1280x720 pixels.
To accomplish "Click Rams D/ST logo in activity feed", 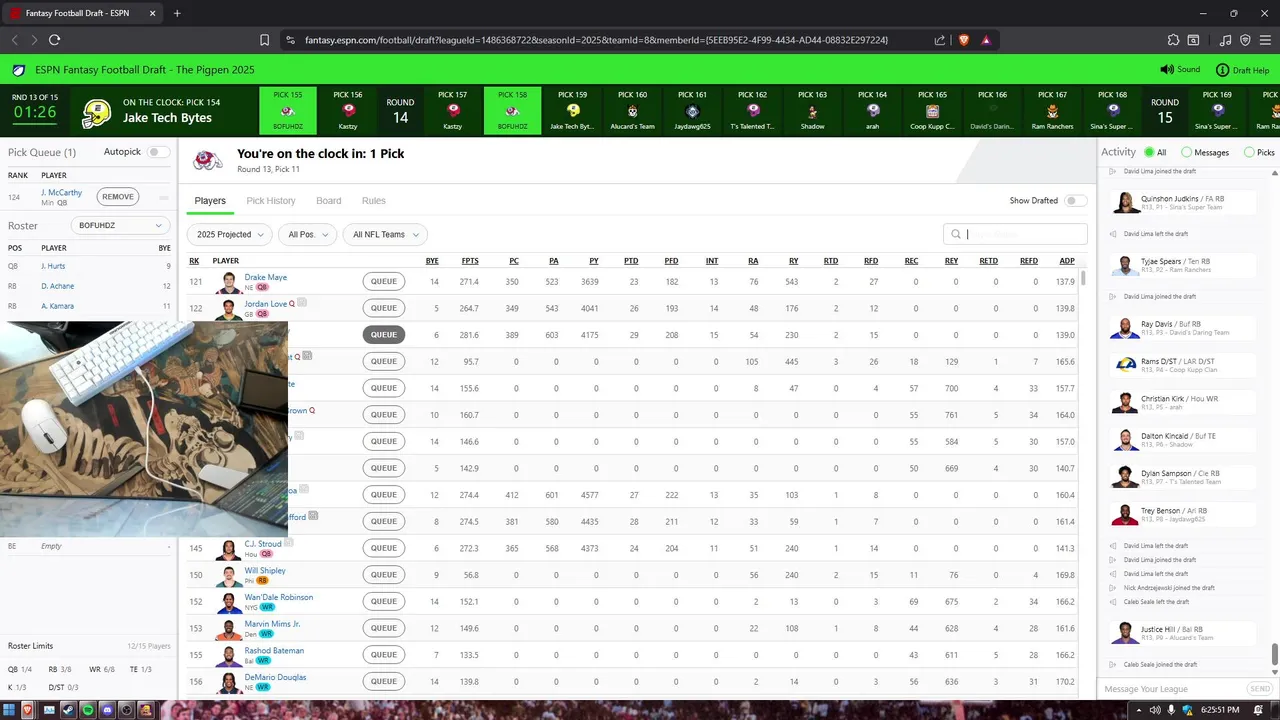I will 1126,364.
